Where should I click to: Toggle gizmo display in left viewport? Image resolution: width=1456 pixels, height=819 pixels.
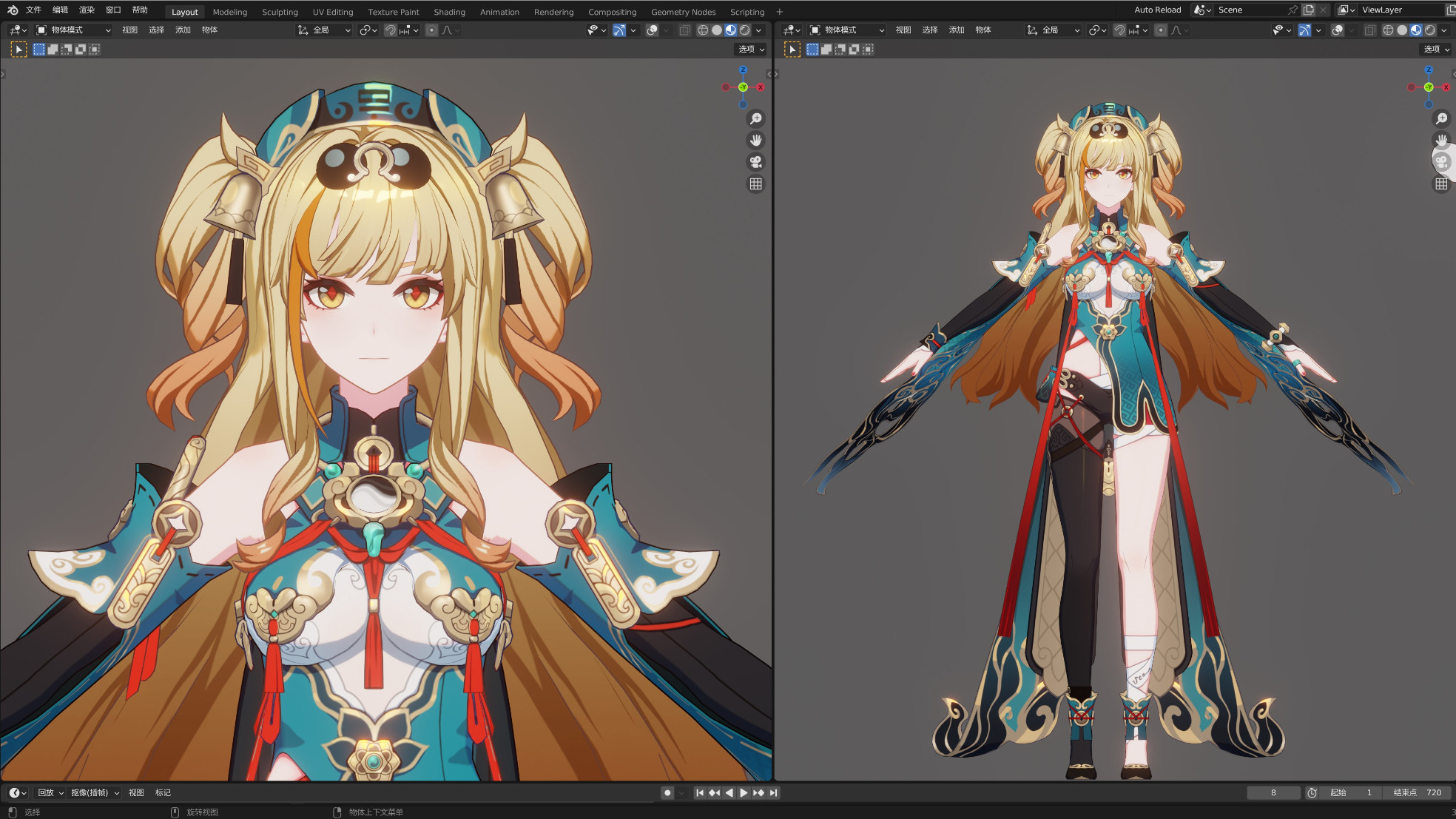pos(619,30)
